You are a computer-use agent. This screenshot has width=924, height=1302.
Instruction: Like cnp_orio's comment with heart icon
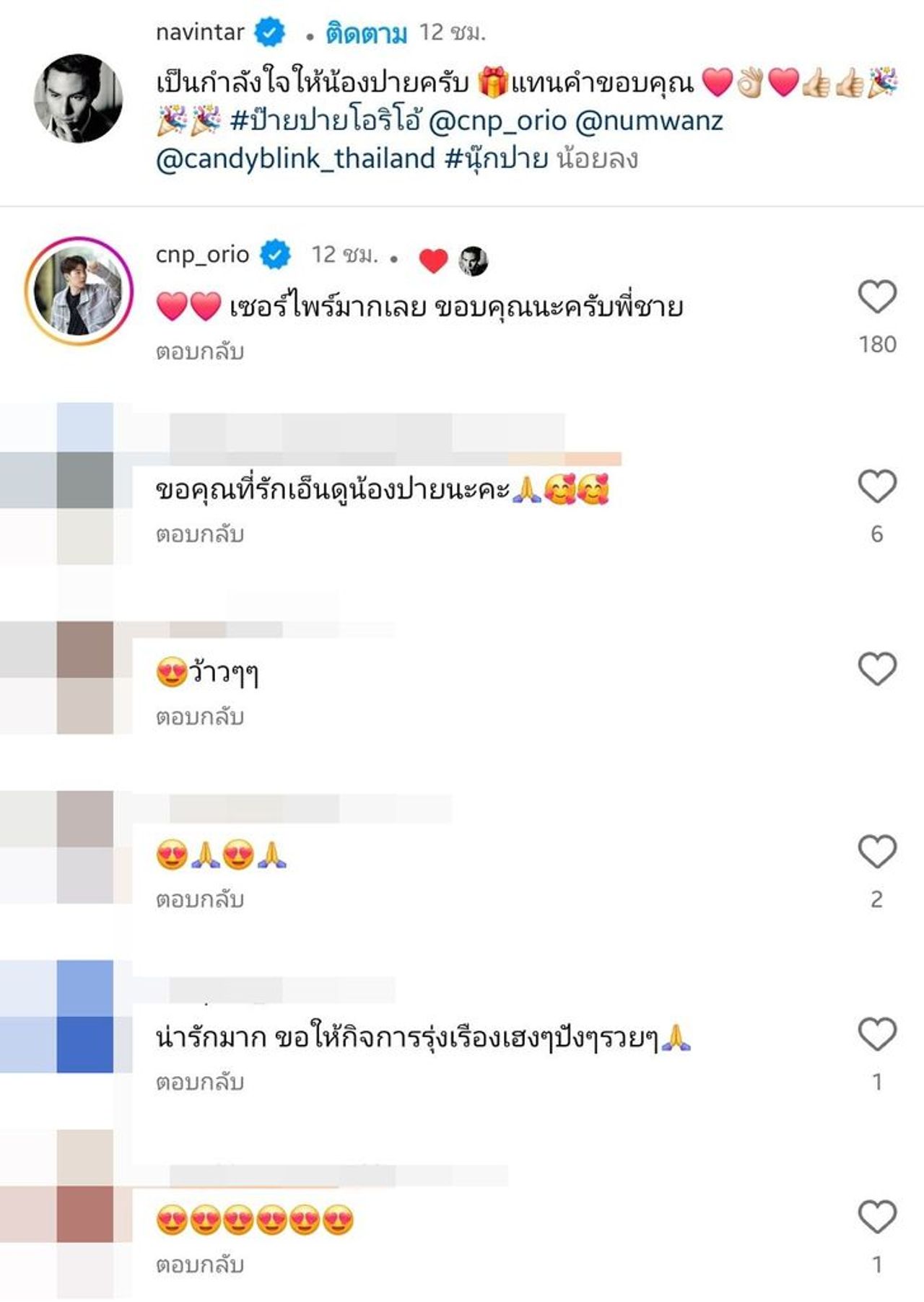point(877,297)
